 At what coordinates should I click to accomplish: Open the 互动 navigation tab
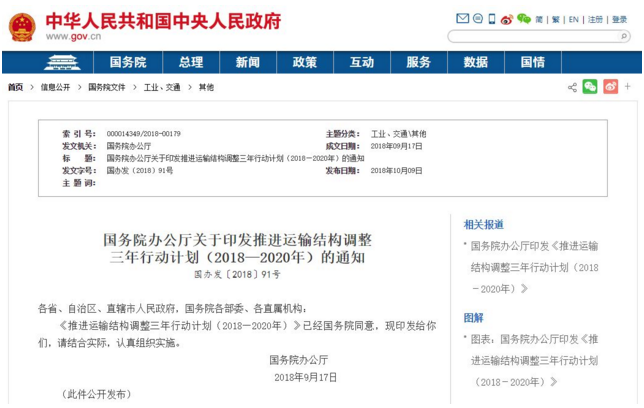[x=362, y=62]
